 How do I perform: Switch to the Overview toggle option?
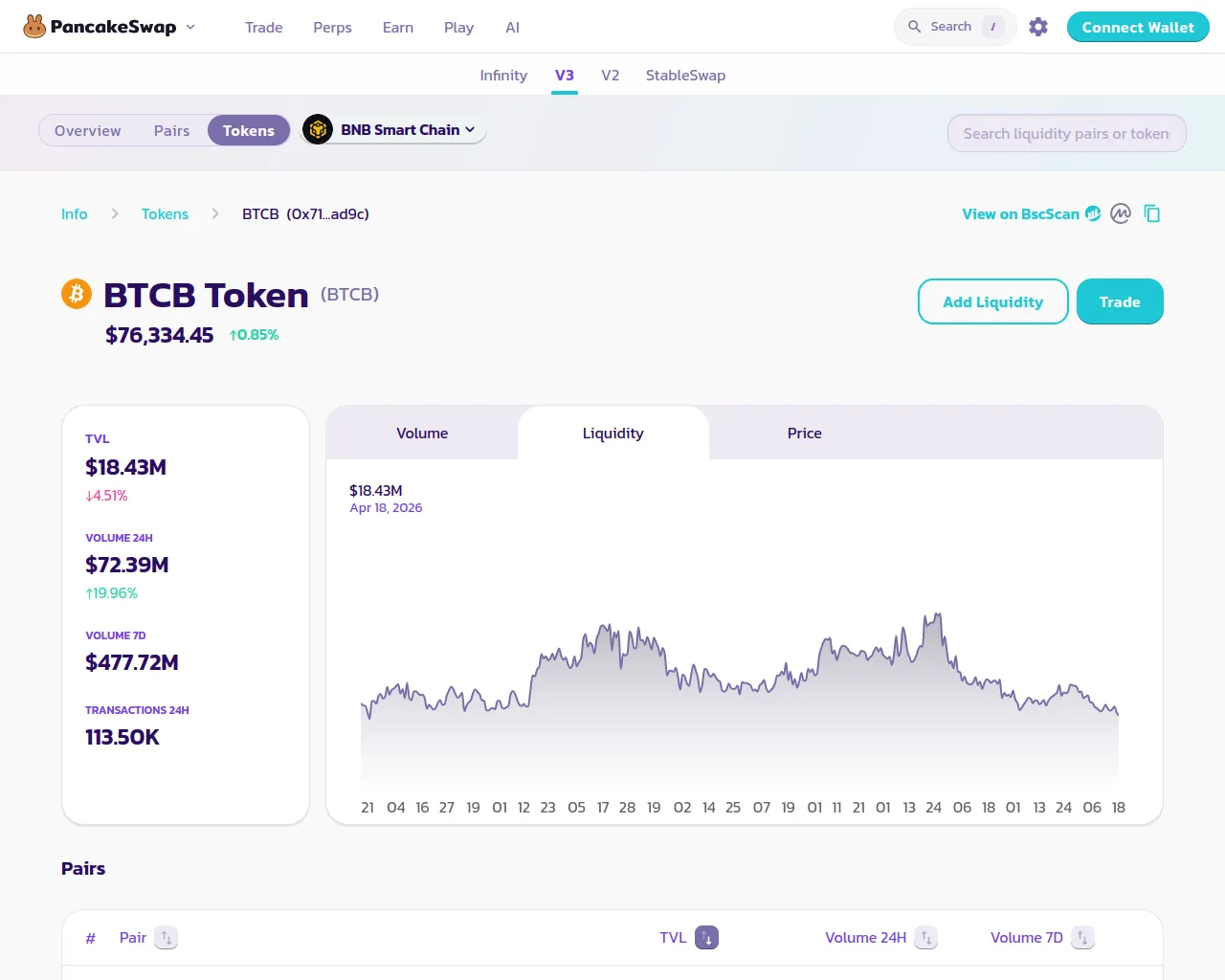tap(88, 131)
